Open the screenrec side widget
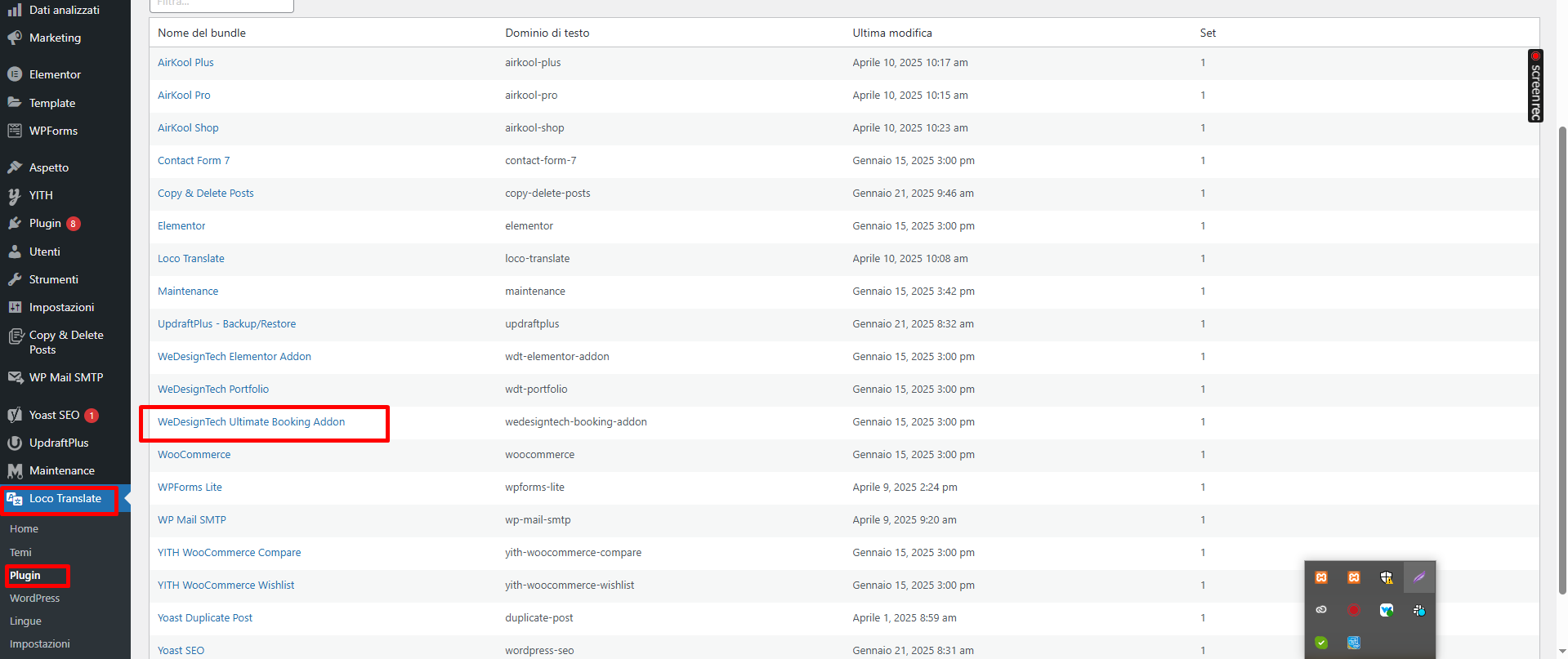 pyautogui.click(x=1535, y=86)
